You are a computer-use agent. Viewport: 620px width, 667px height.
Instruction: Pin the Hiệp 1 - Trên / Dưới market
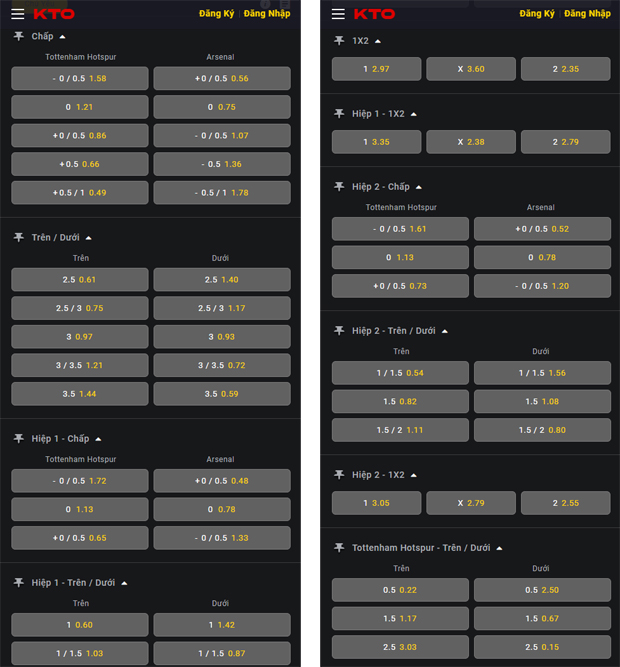pyautogui.click(x=18, y=582)
